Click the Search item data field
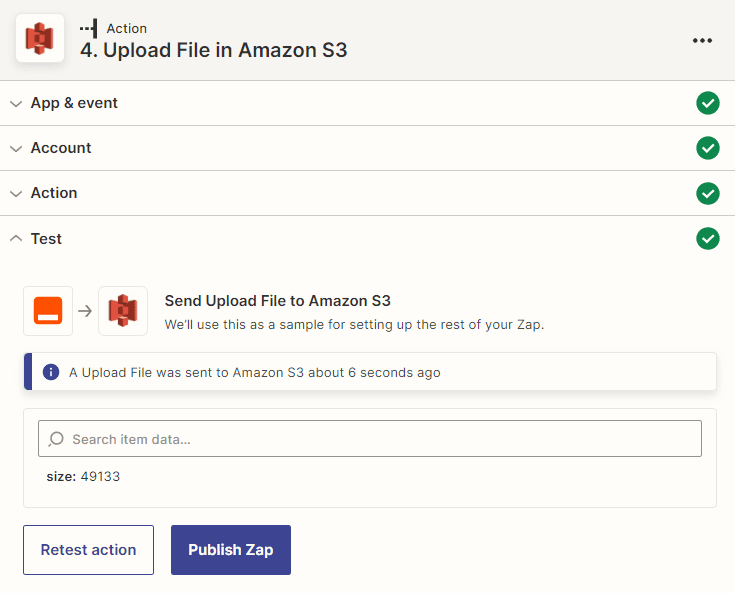Screen dimensions: 735x593 coord(380,439)
